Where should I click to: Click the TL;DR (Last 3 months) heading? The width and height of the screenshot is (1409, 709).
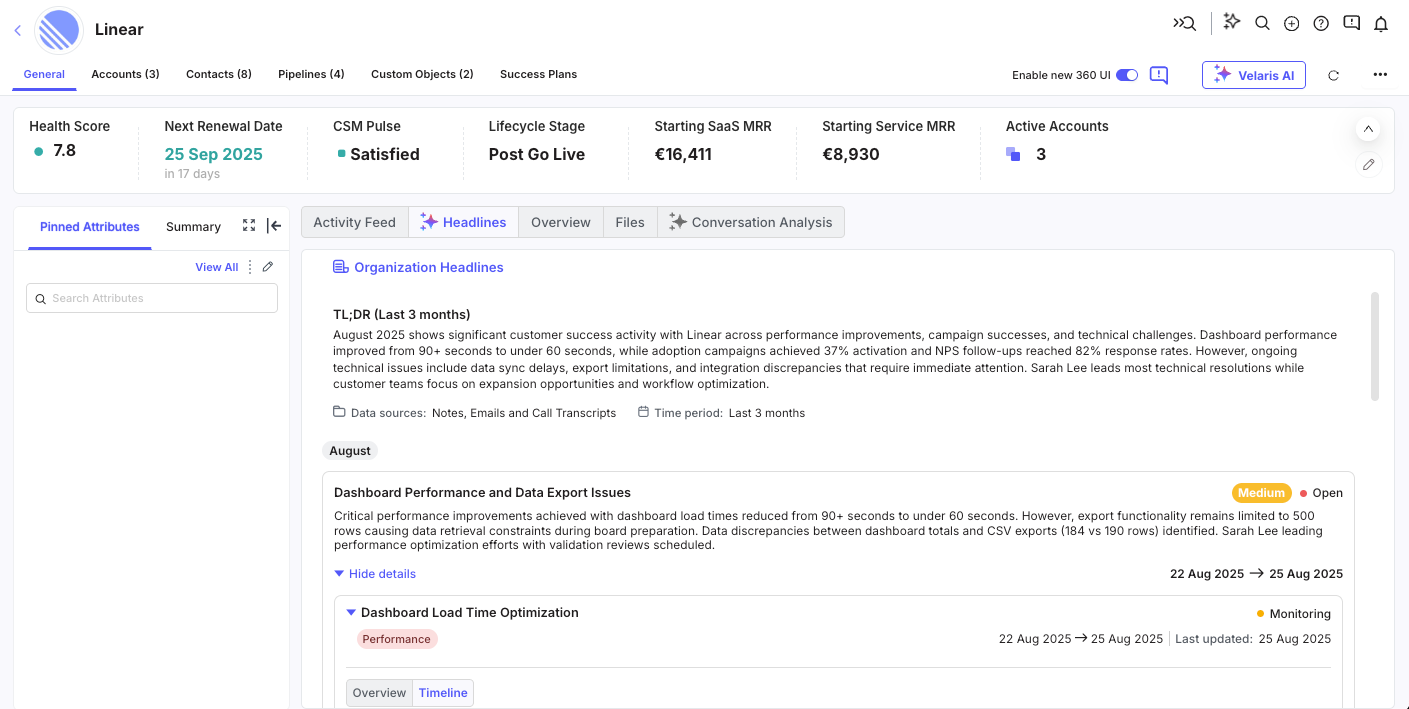[x=402, y=314]
